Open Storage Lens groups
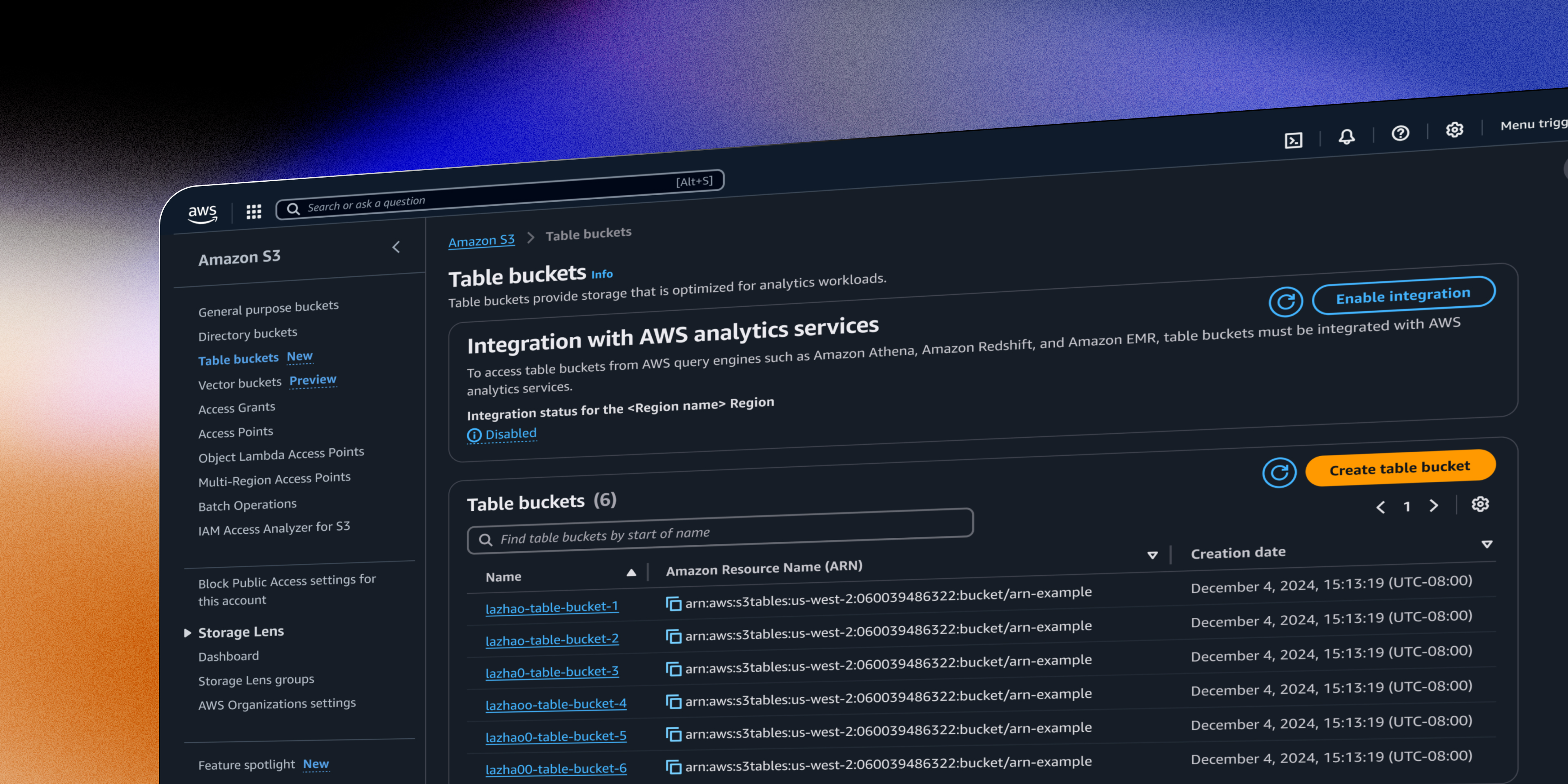The height and width of the screenshot is (784, 1568). 256,680
